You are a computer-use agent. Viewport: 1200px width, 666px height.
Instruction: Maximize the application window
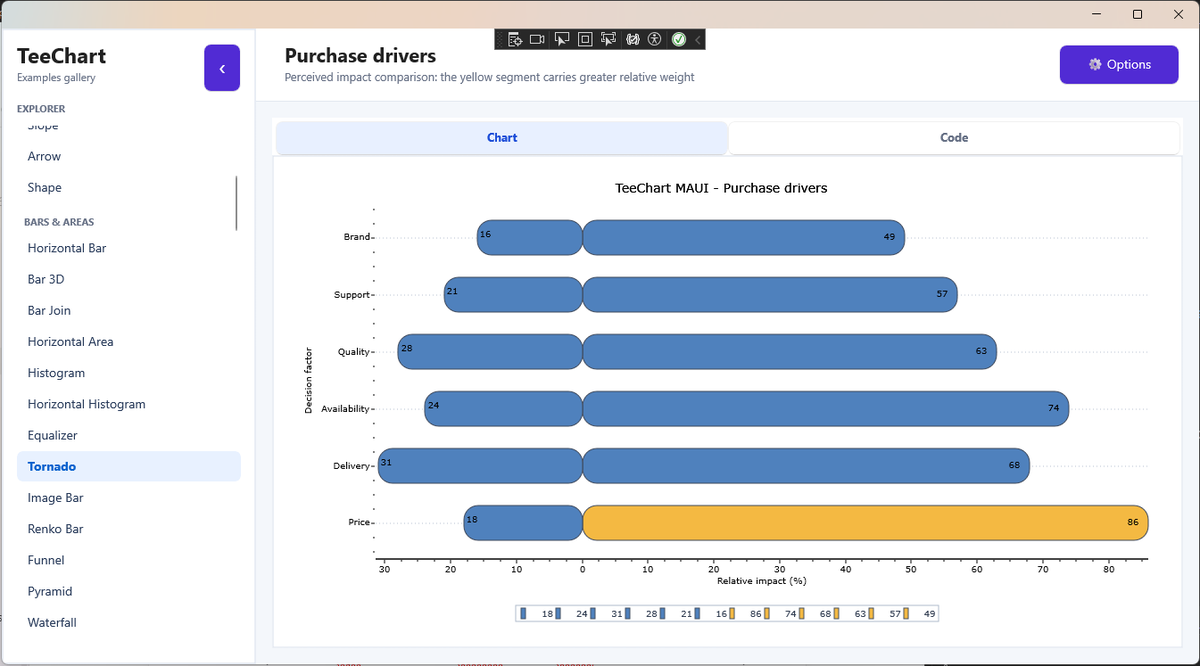tap(1137, 14)
